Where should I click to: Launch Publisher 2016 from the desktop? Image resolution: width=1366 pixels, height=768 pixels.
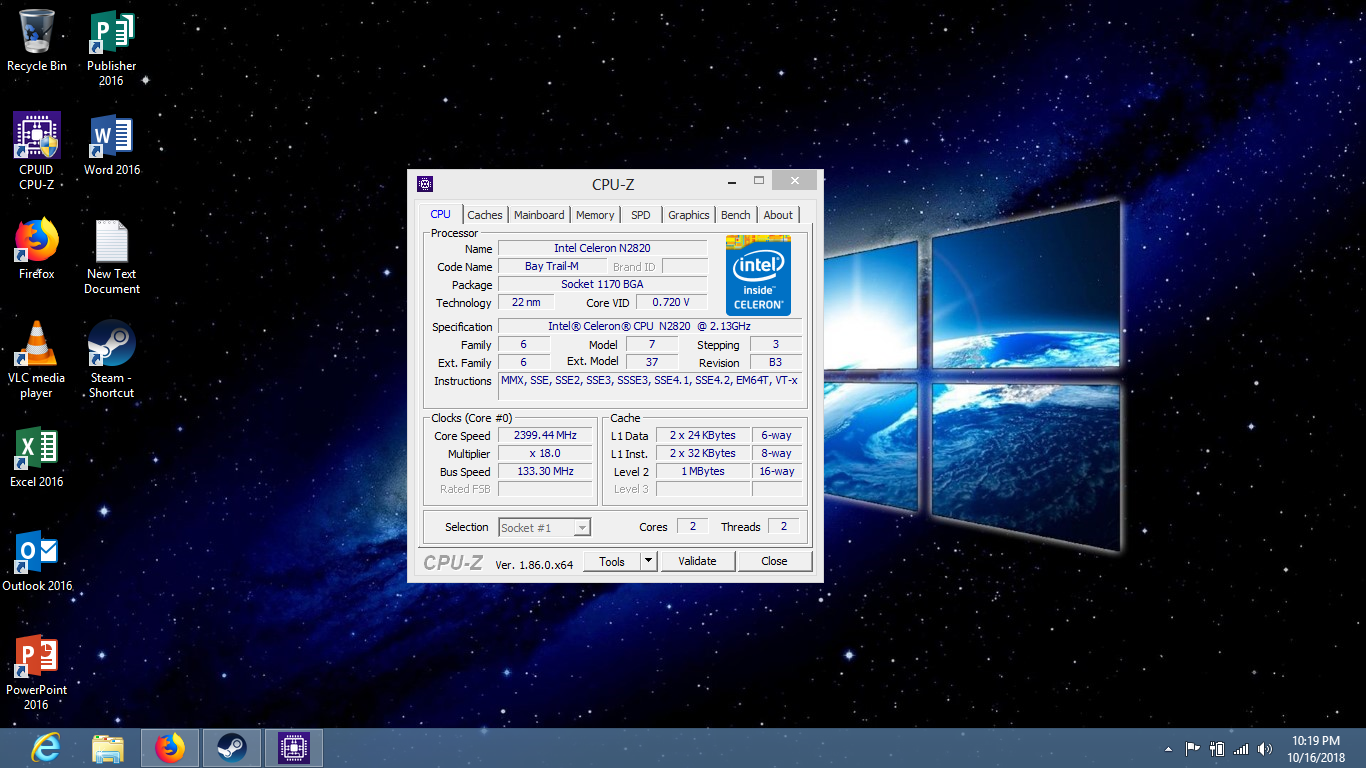111,48
